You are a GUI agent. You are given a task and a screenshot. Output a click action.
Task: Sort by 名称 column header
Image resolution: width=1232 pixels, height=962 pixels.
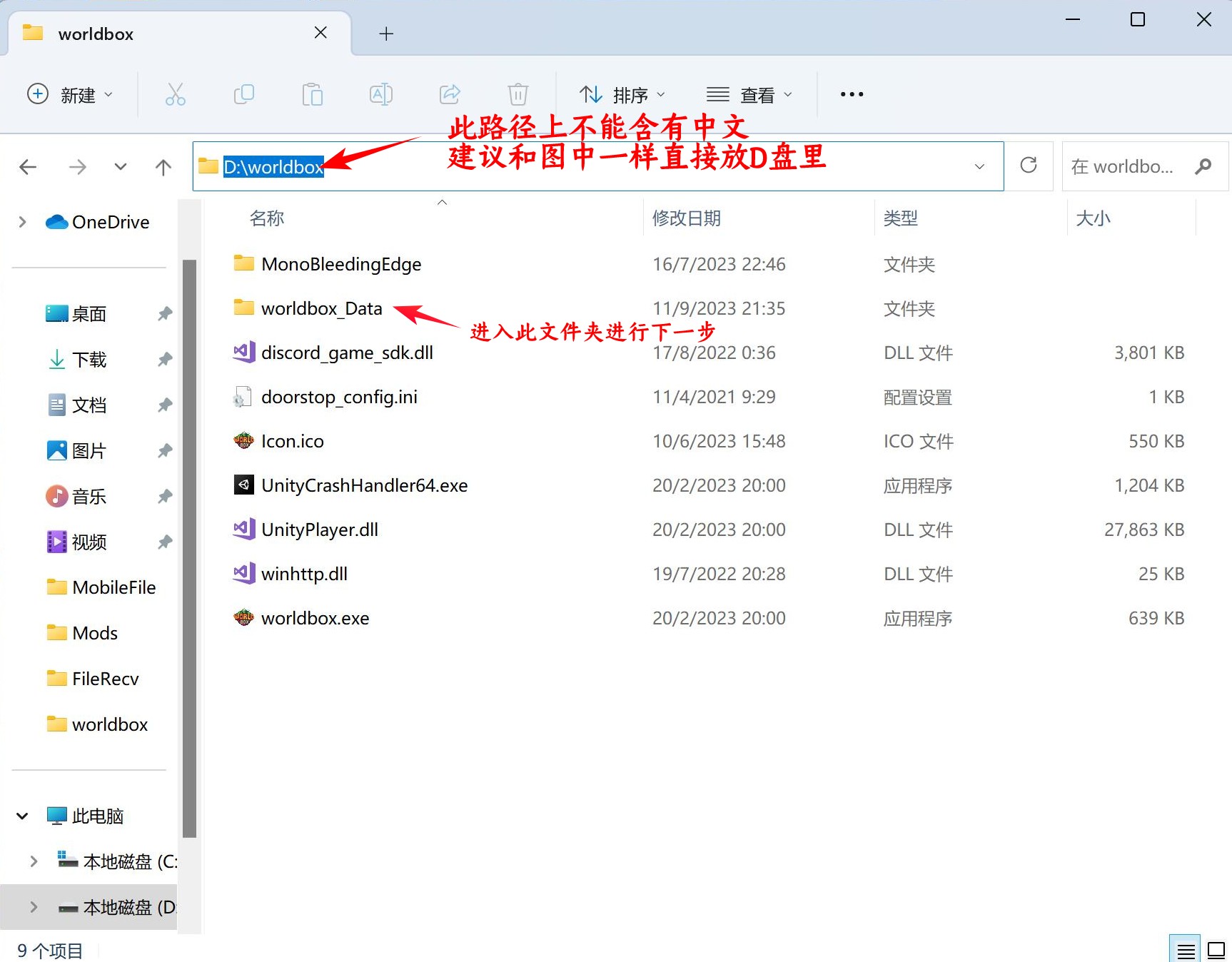(267, 218)
